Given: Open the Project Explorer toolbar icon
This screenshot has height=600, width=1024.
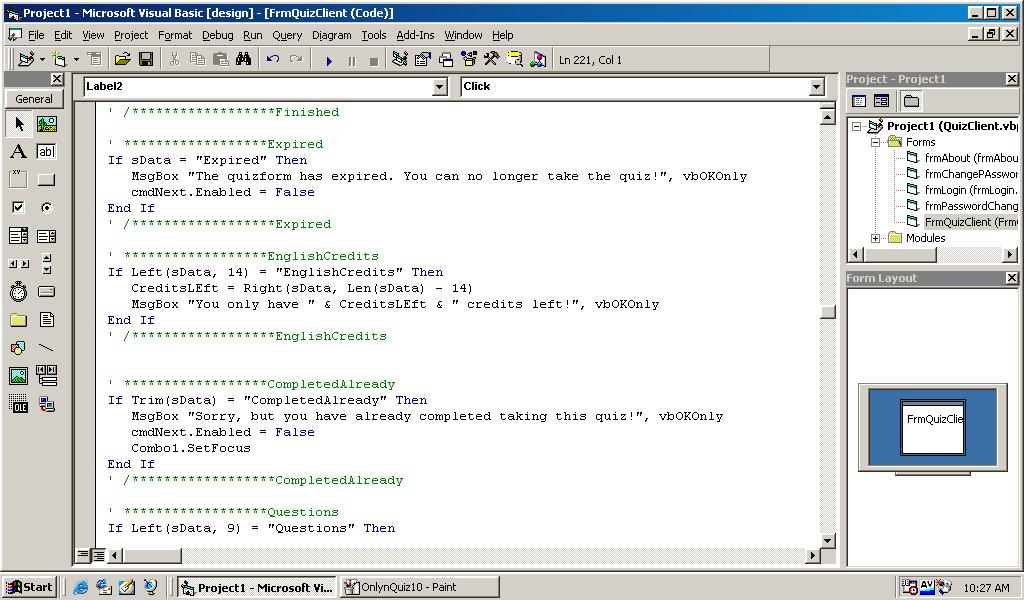Looking at the screenshot, I should [x=400, y=60].
